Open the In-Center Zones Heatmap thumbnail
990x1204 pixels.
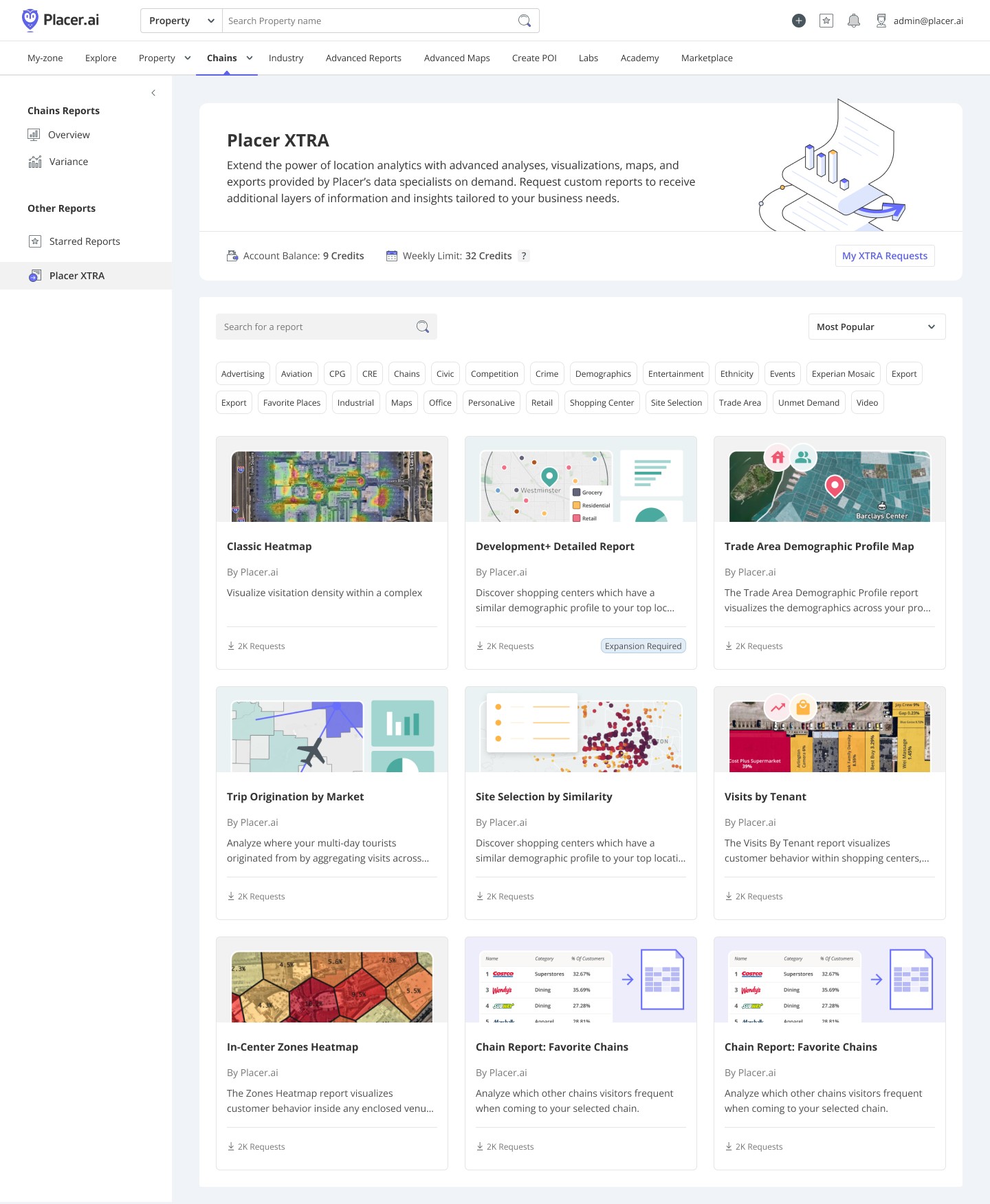(332, 980)
